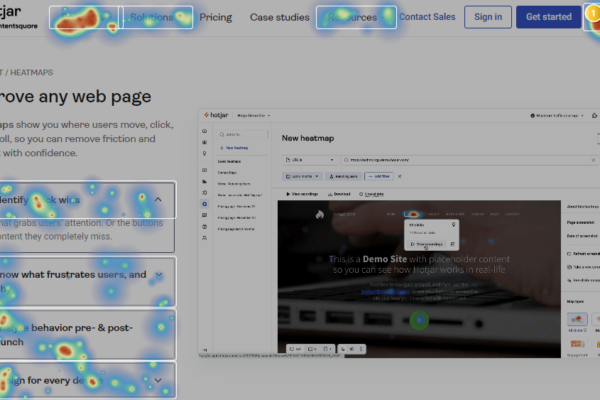
Task: Click the thumbs-up icon at demo app top right
Action: click(594, 115)
